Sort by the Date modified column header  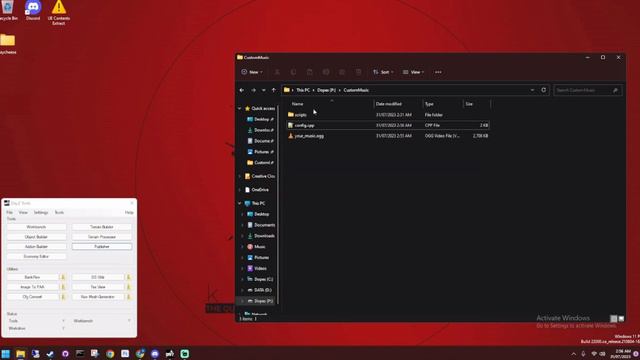coord(398,104)
